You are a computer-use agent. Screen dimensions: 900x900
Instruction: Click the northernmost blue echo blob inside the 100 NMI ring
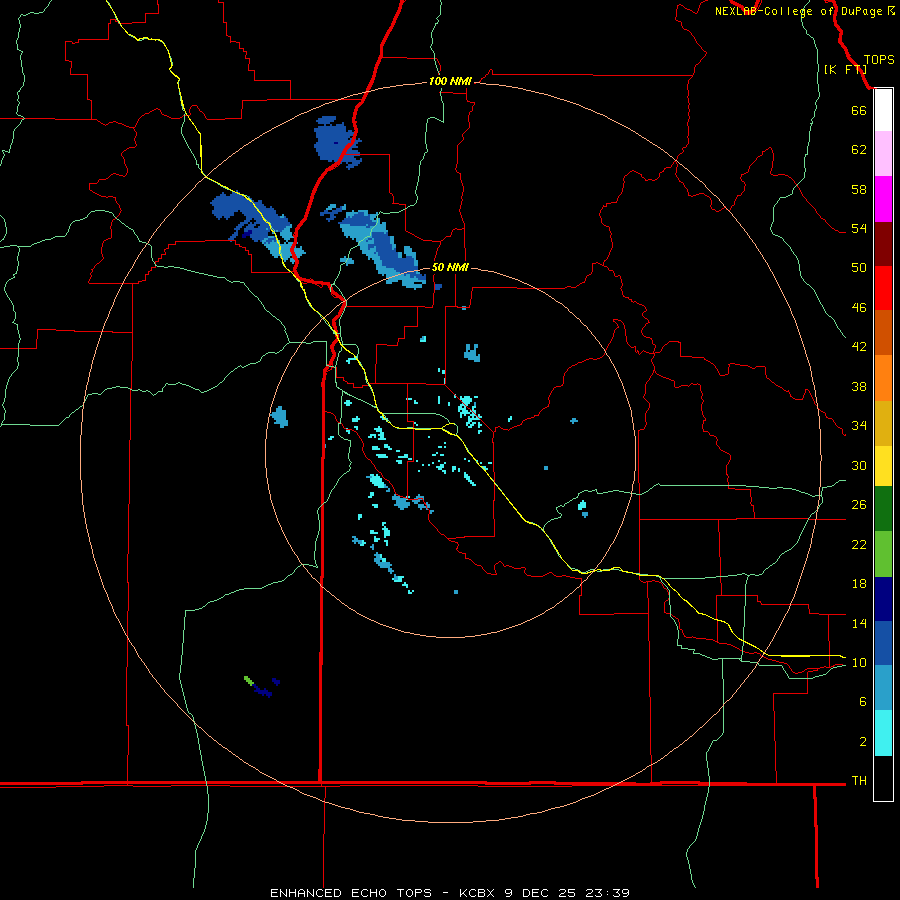(338, 142)
